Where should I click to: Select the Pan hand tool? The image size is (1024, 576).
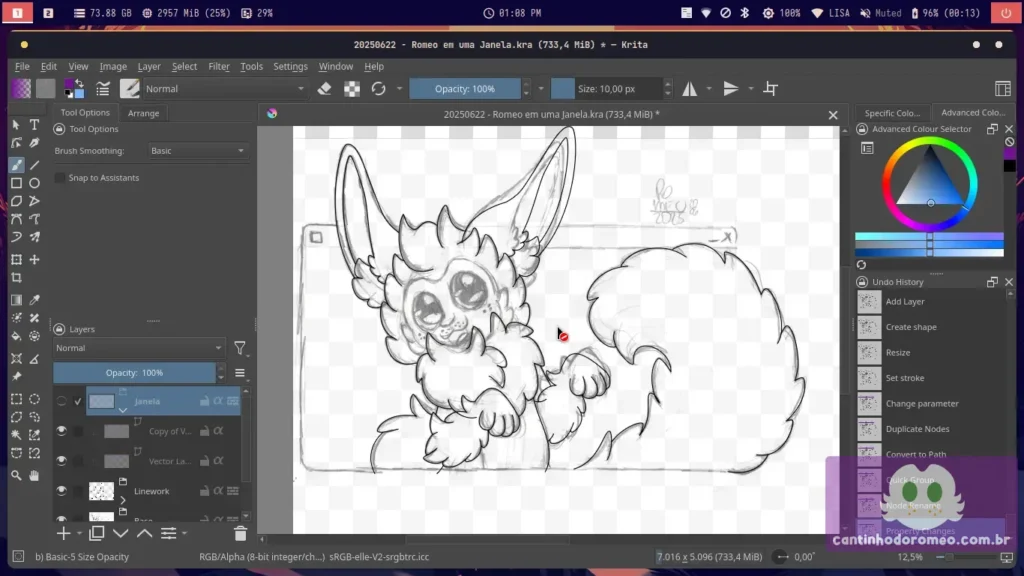(35, 476)
